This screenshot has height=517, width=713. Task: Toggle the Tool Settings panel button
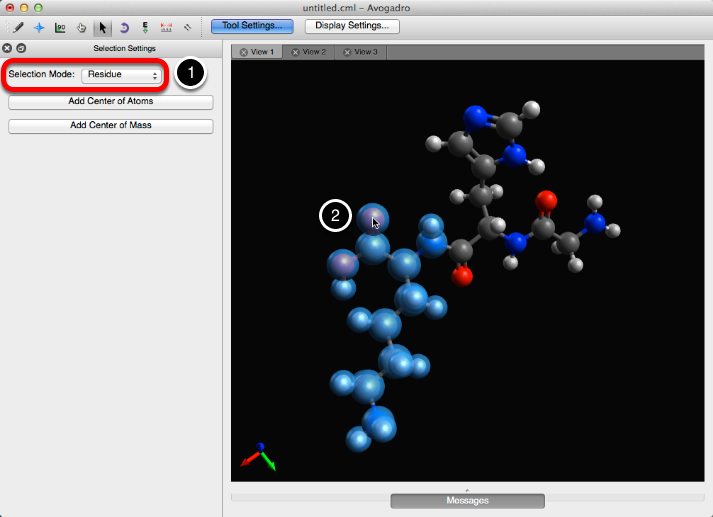[251, 26]
